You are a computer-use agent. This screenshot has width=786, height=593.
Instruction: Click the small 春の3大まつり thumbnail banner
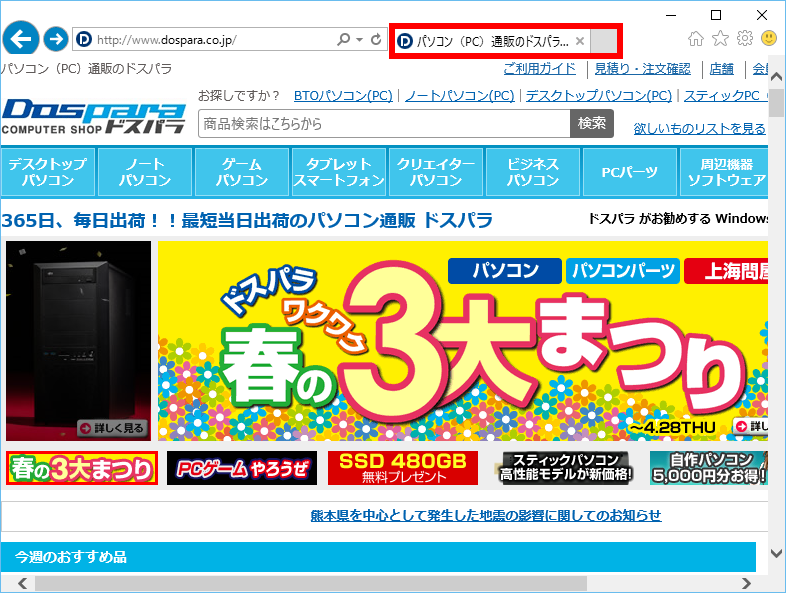[x=82, y=468]
